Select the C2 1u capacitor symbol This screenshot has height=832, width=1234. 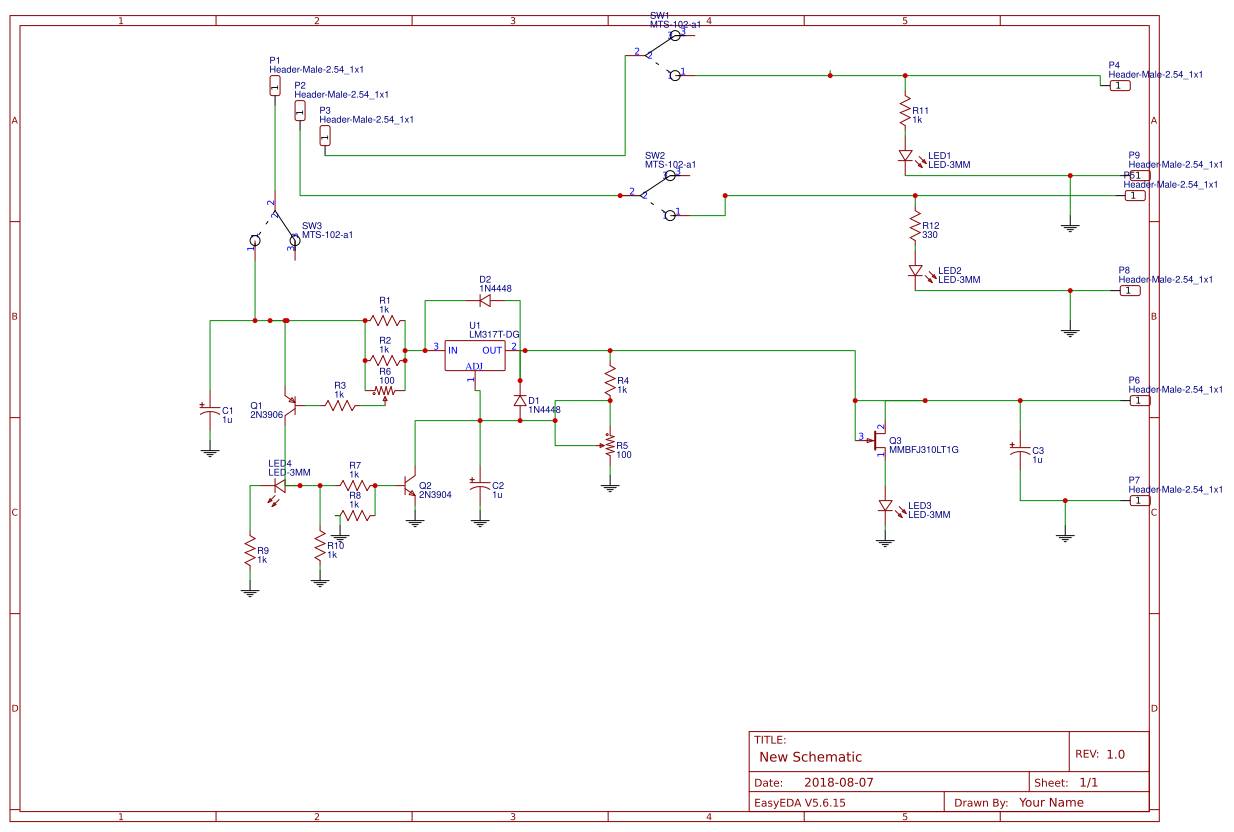480,486
